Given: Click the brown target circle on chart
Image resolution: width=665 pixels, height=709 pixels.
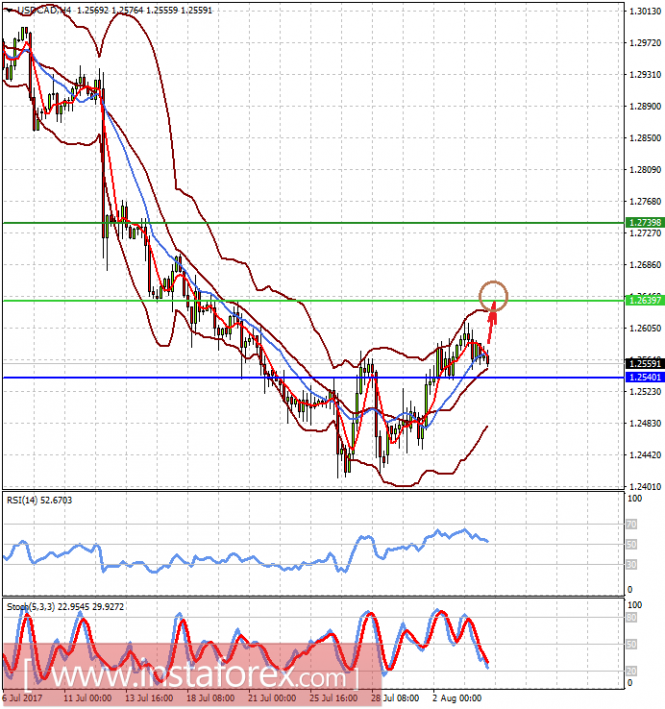Looking at the screenshot, I should pyautogui.click(x=494, y=296).
